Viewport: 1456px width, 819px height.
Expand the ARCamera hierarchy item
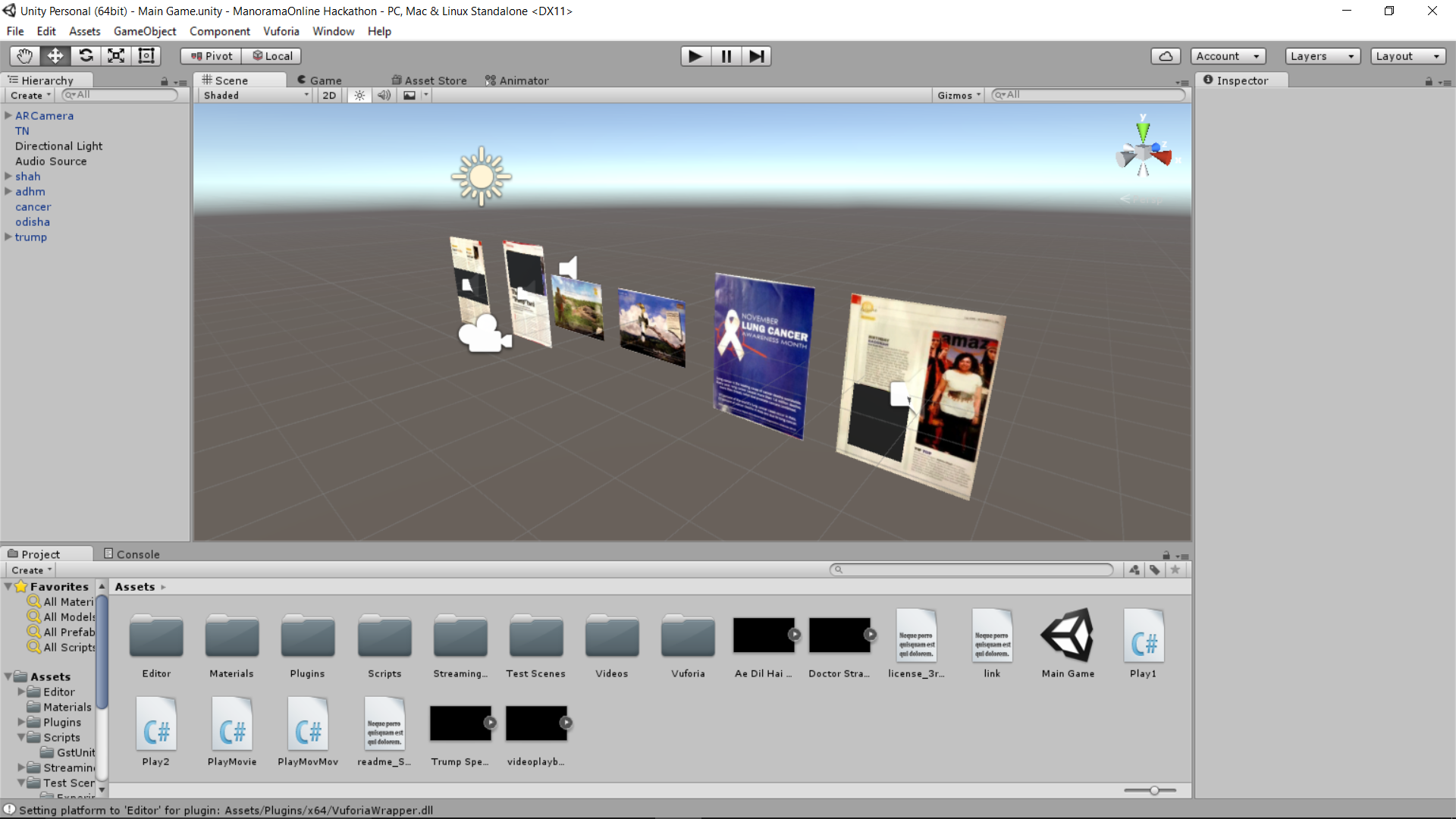click(x=8, y=116)
